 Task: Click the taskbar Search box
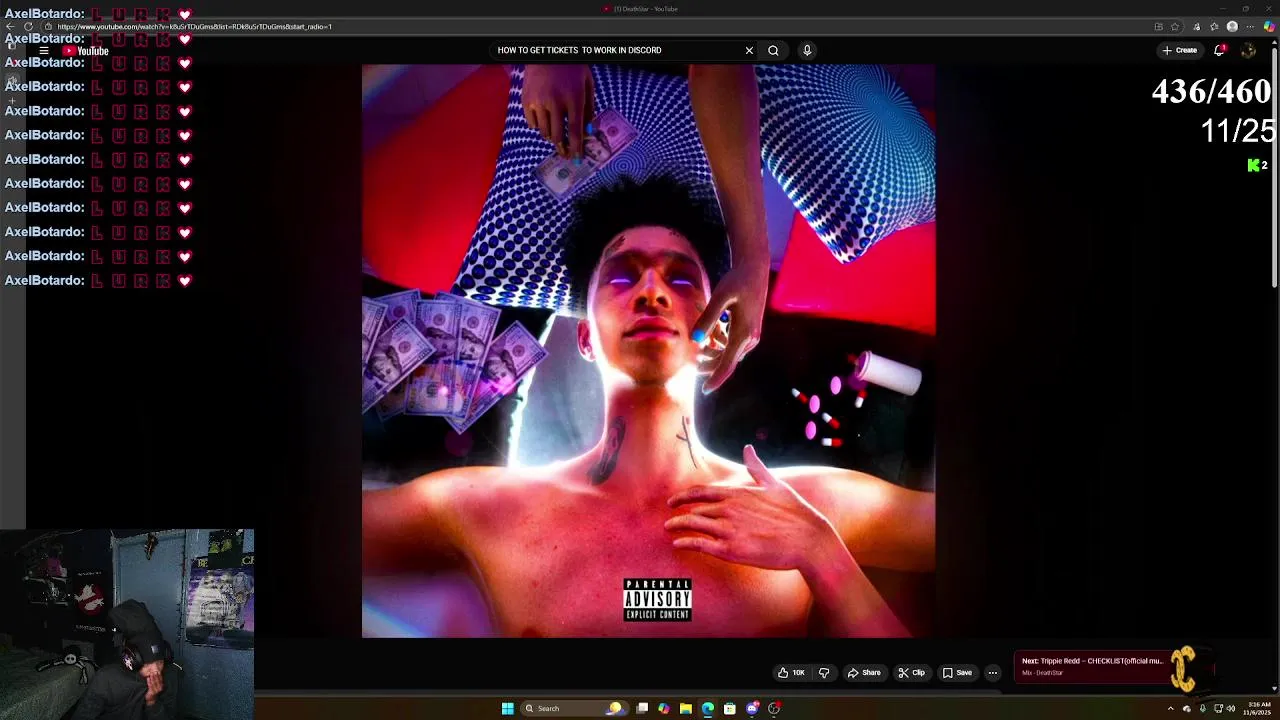coord(575,708)
